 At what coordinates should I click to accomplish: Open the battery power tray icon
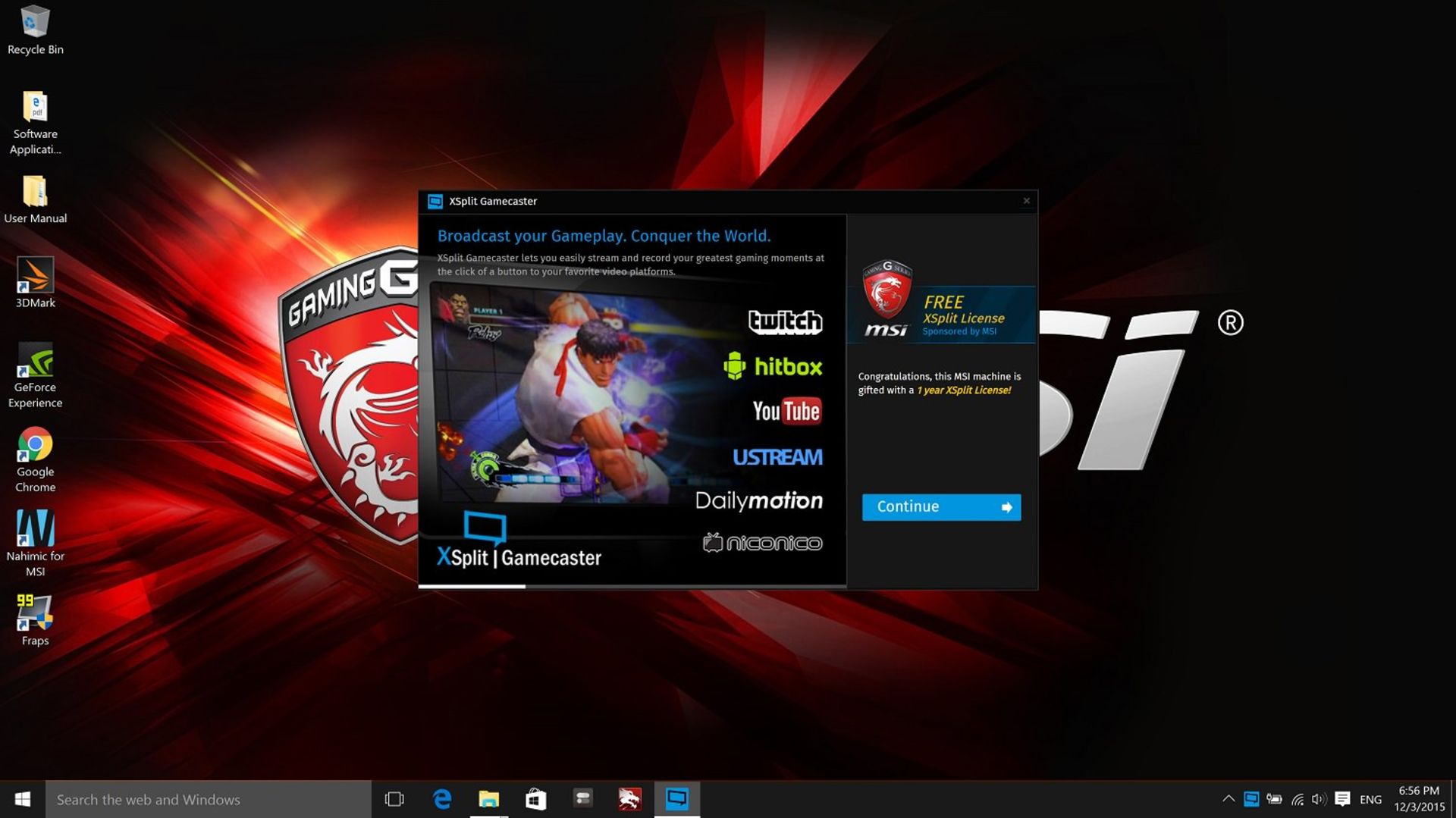coord(1274,799)
